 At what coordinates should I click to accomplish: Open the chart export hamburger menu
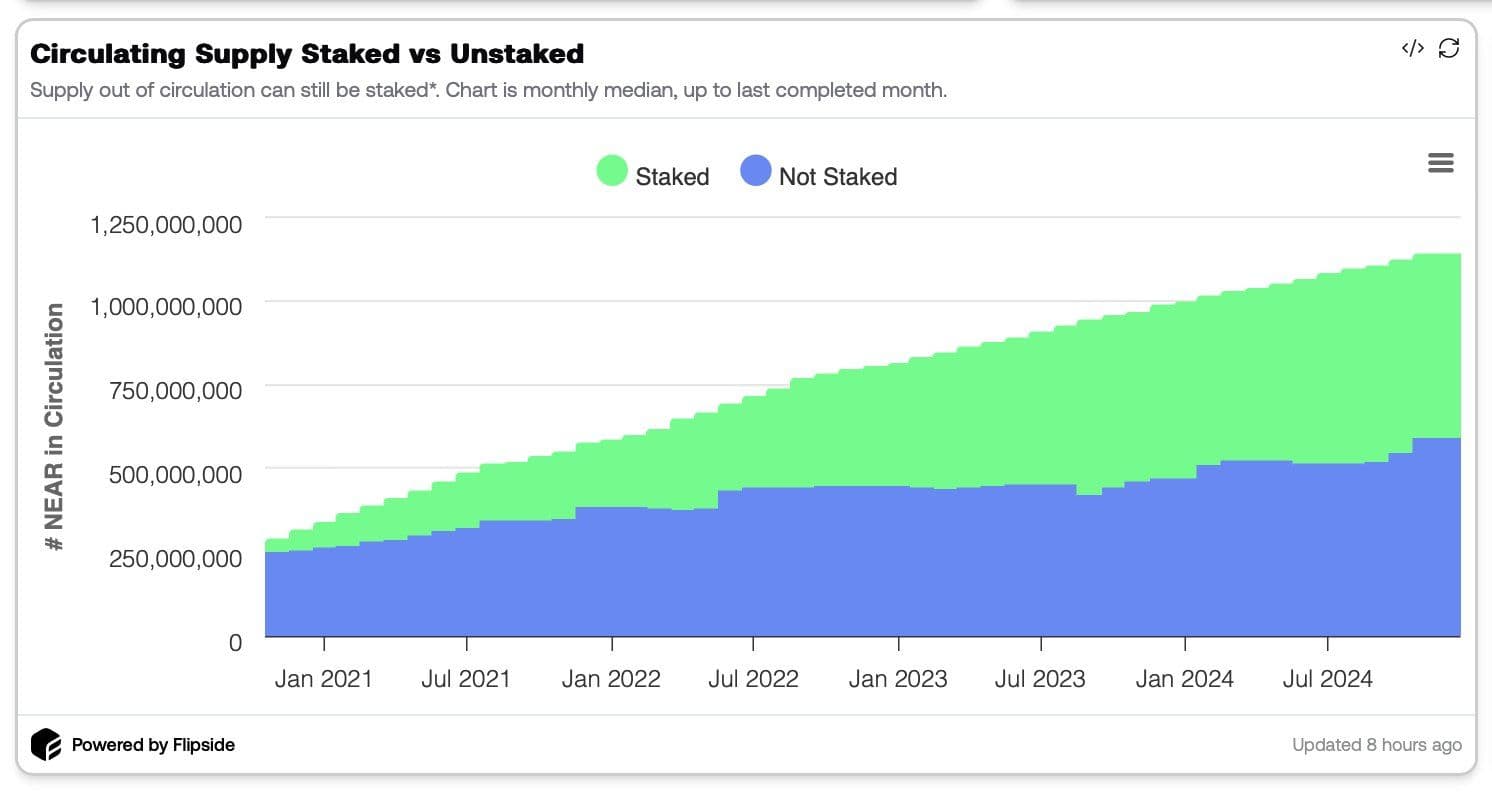click(1440, 162)
